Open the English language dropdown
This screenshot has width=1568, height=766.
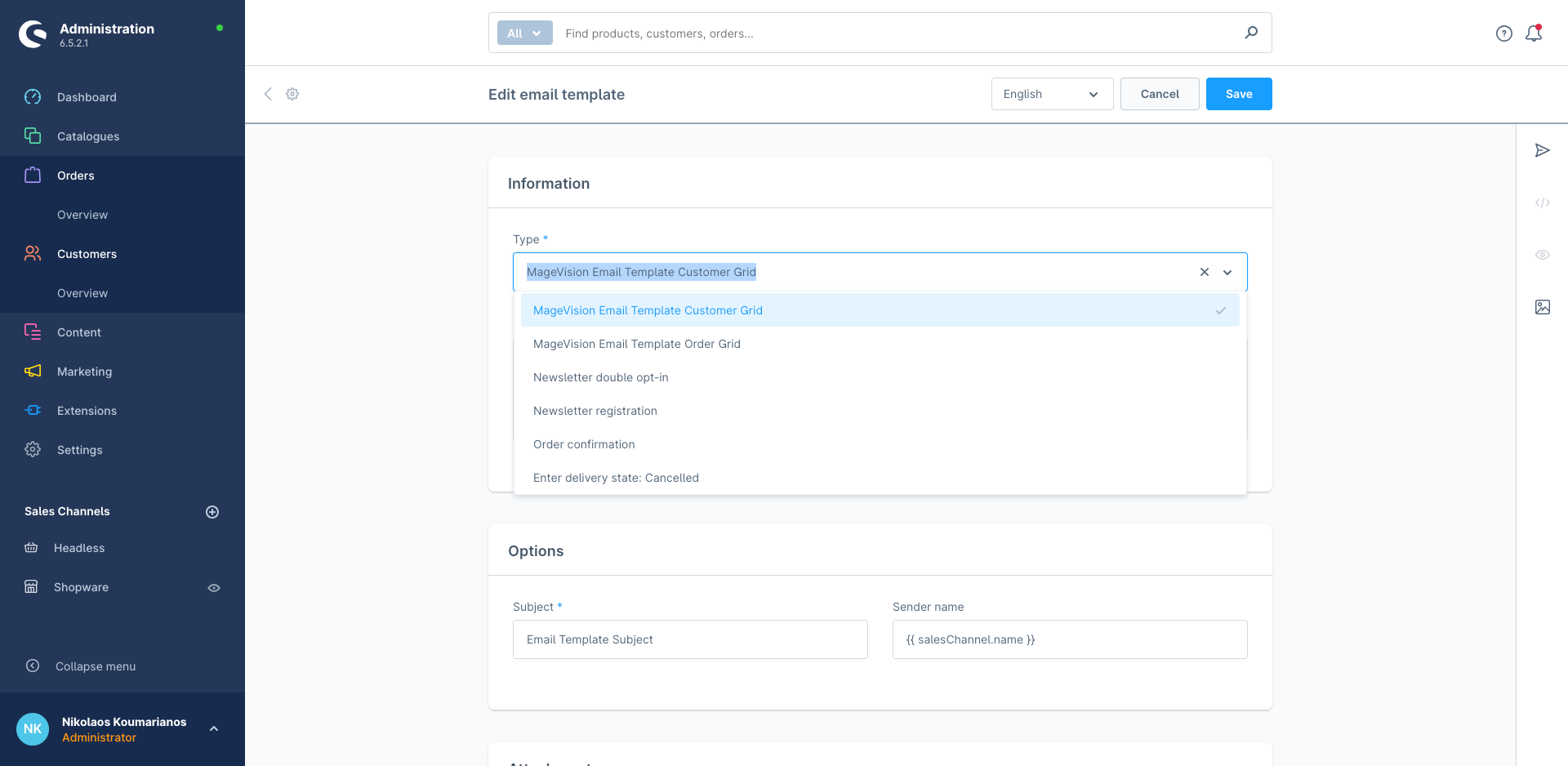coord(1052,94)
